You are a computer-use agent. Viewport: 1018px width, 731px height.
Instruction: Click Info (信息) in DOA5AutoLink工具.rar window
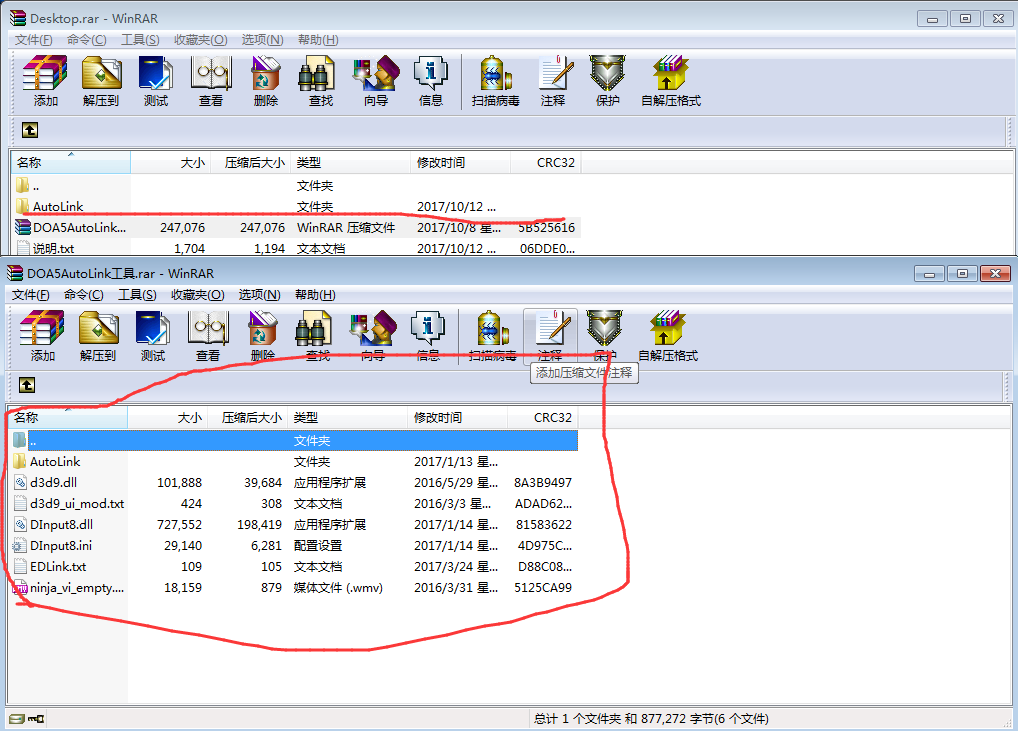click(x=428, y=336)
